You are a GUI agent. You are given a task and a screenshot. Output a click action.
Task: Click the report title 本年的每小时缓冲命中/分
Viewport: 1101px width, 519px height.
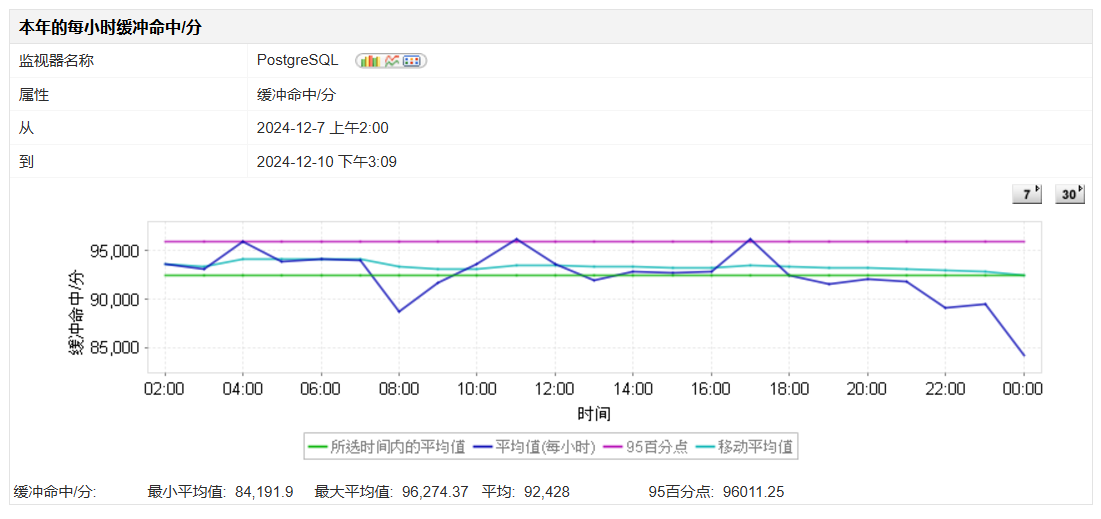point(110,27)
